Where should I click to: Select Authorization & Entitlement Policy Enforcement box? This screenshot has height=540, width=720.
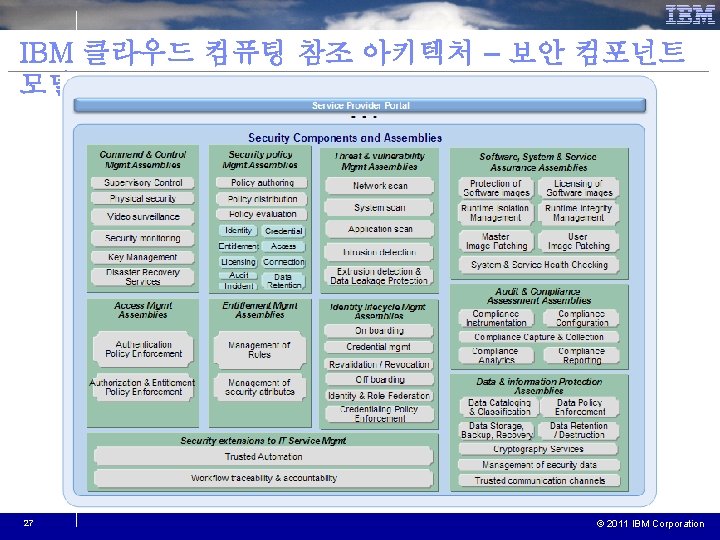click(x=142, y=387)
